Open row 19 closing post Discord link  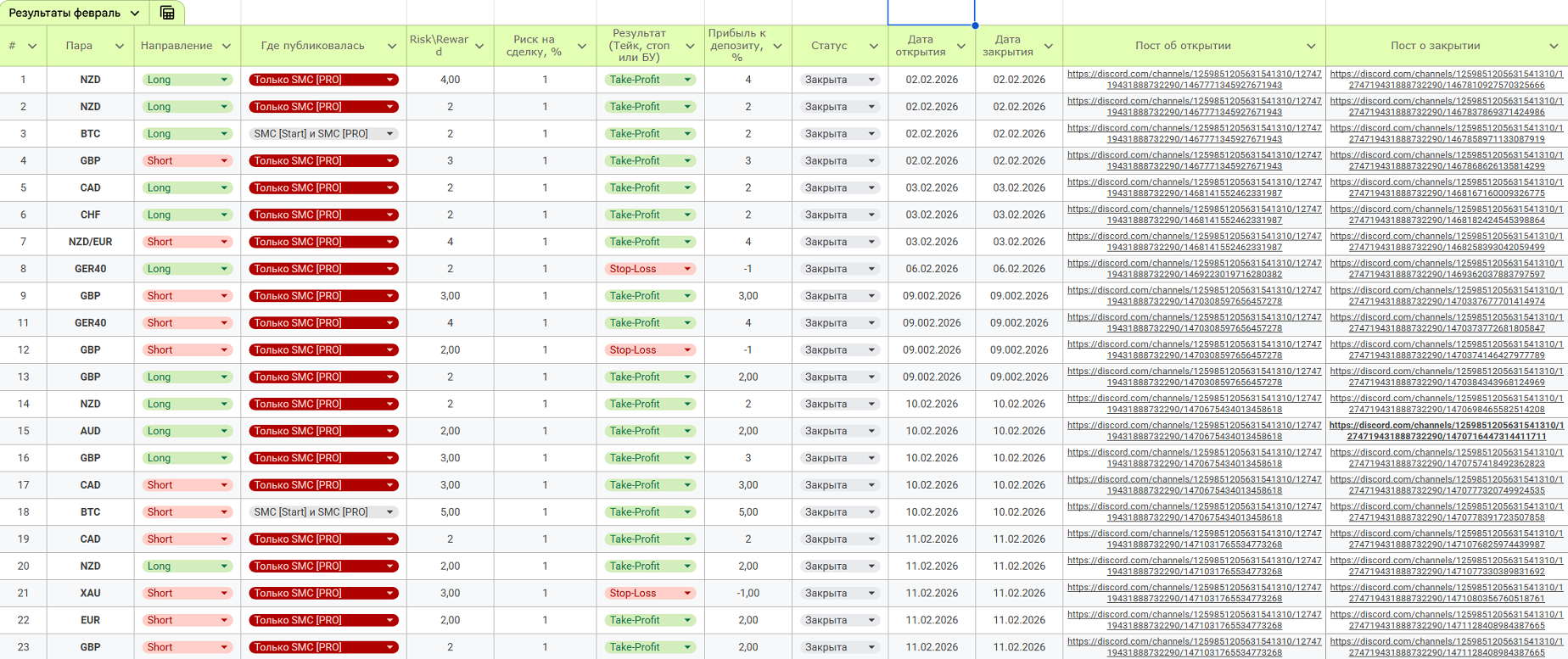1446,539
